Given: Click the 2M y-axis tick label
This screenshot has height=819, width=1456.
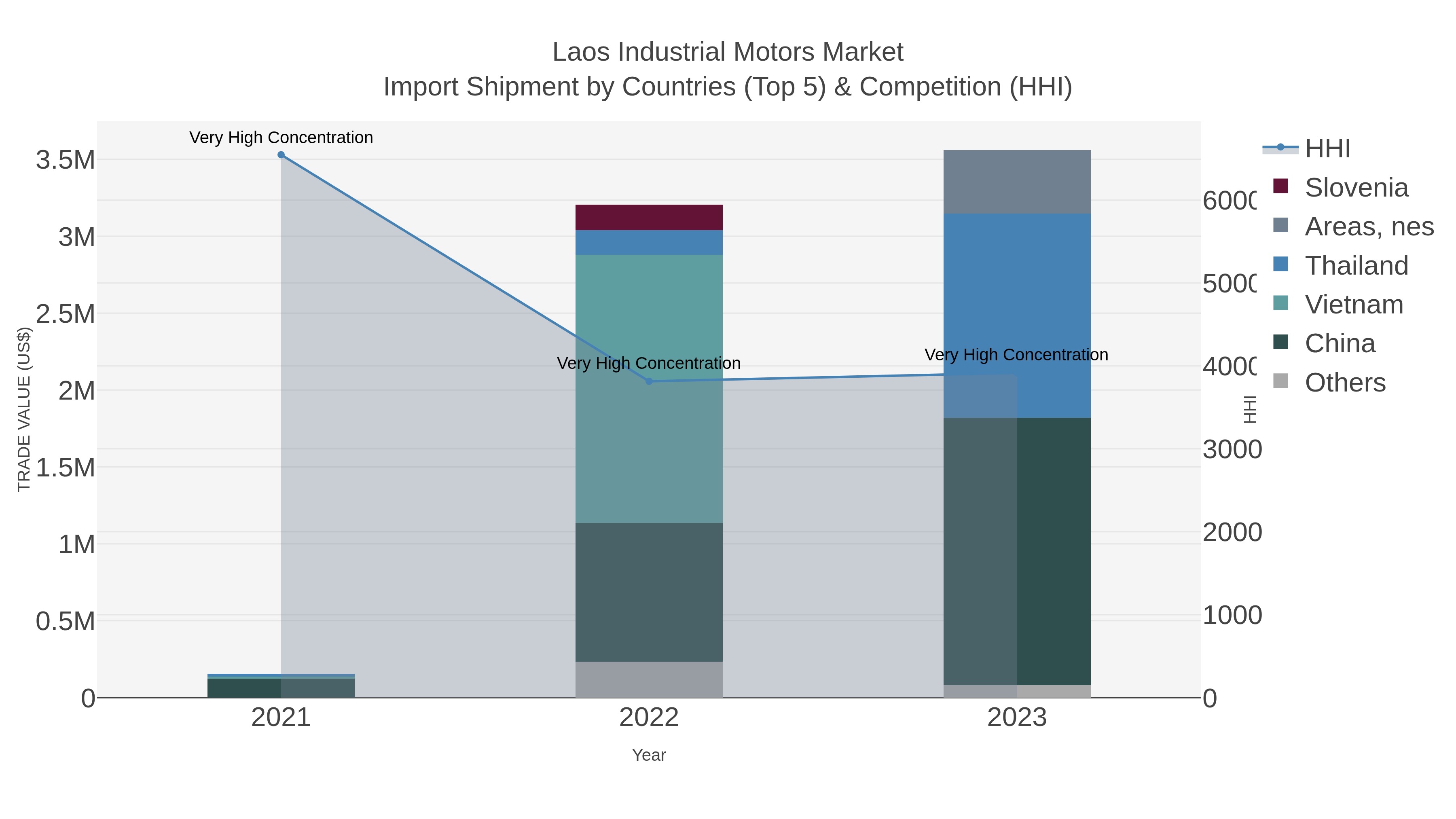Looking at the screenshot, I should 77,391.
